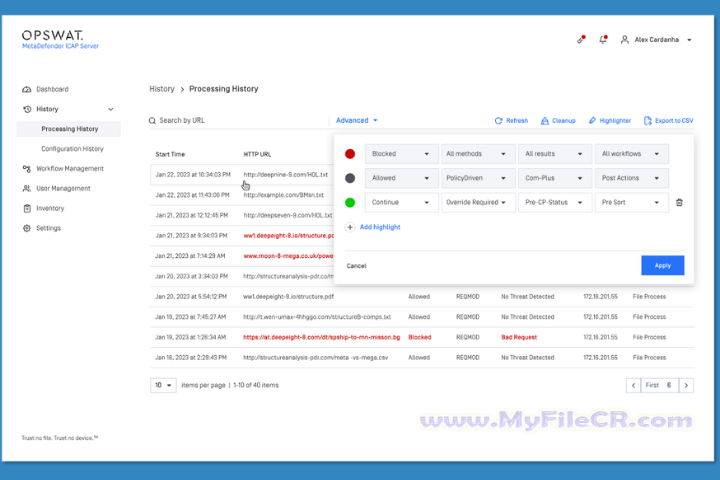
Task: Open the Override Required dropdown
Action: (476, 203)
